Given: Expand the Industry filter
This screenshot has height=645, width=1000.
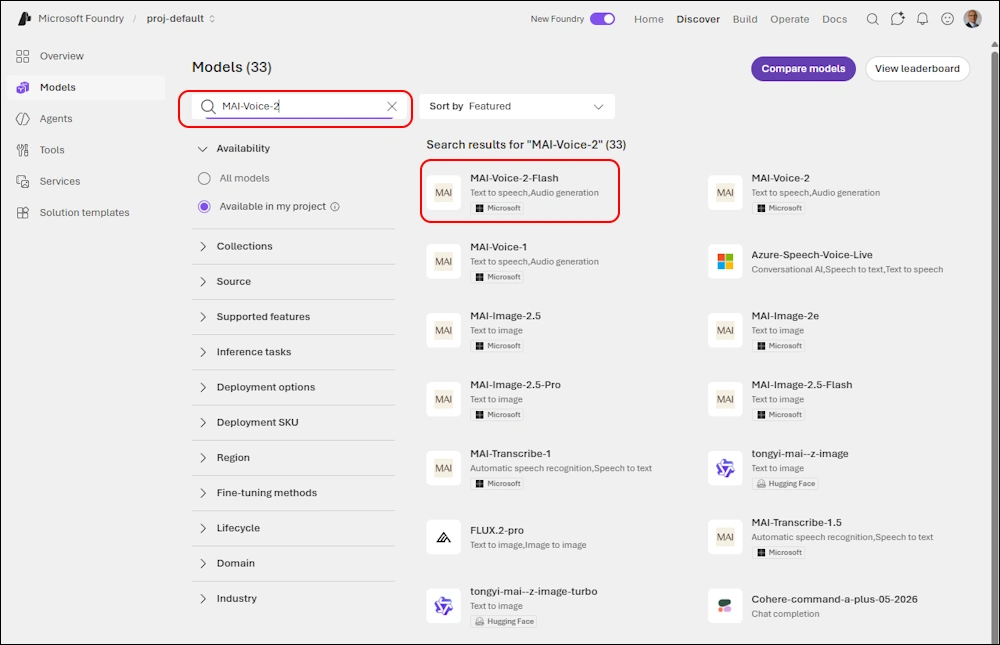Looking at the screenshot, I should [x=293, y=598].
